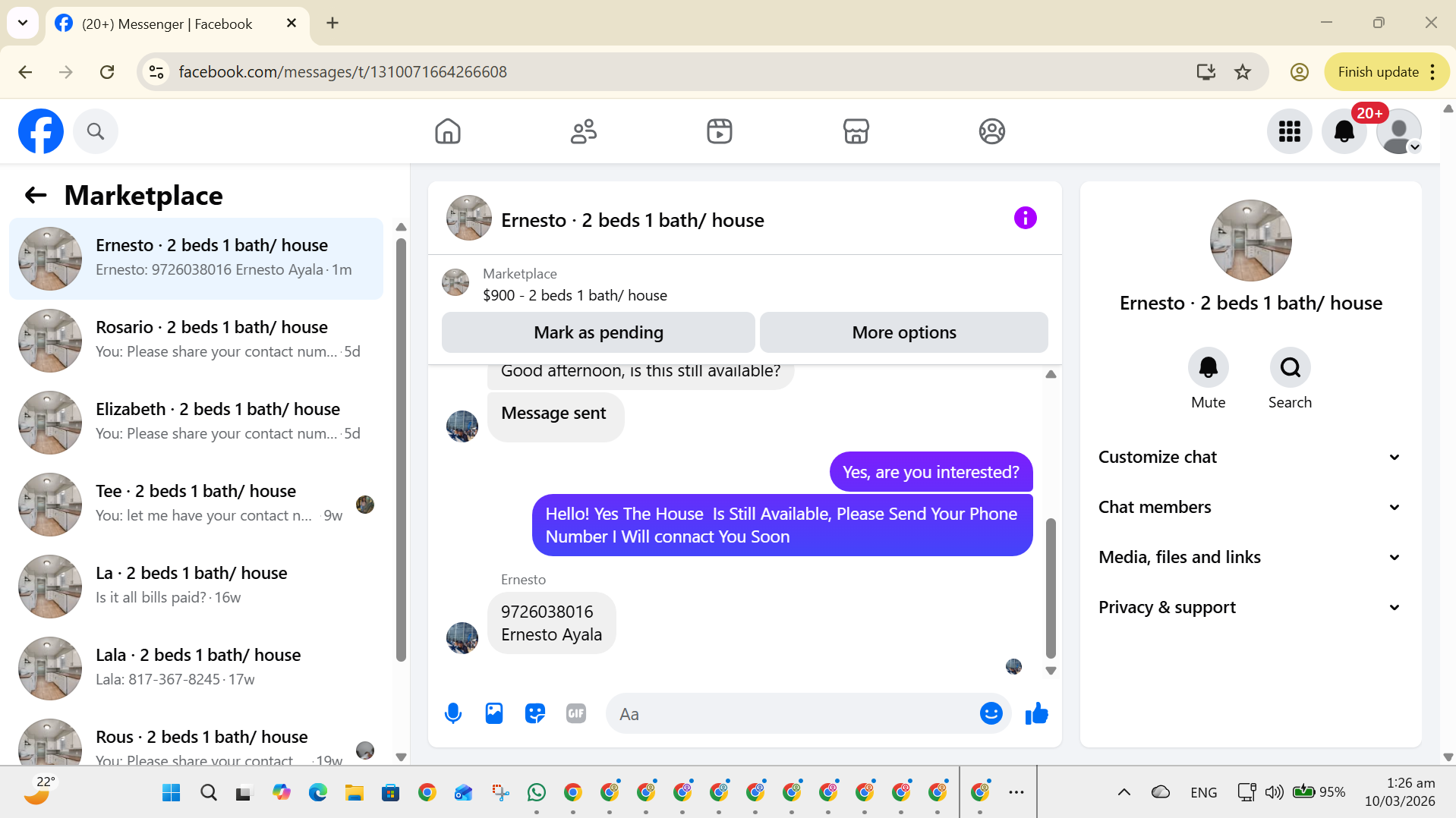Open Lala conversation in list
The image size is (1456, 818).
(x=196, y=669)
